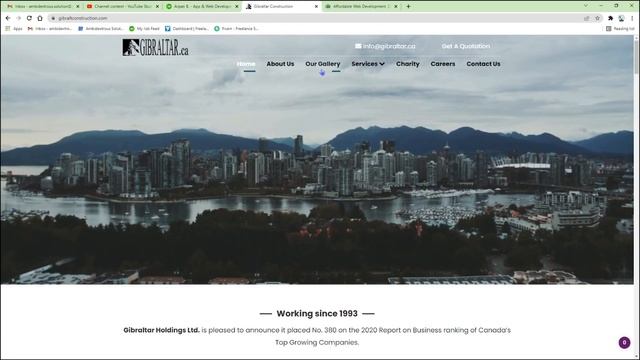This screenshot has height=360, width=640.
Task: Open a new browser tab
Action: tap(408, 6)
